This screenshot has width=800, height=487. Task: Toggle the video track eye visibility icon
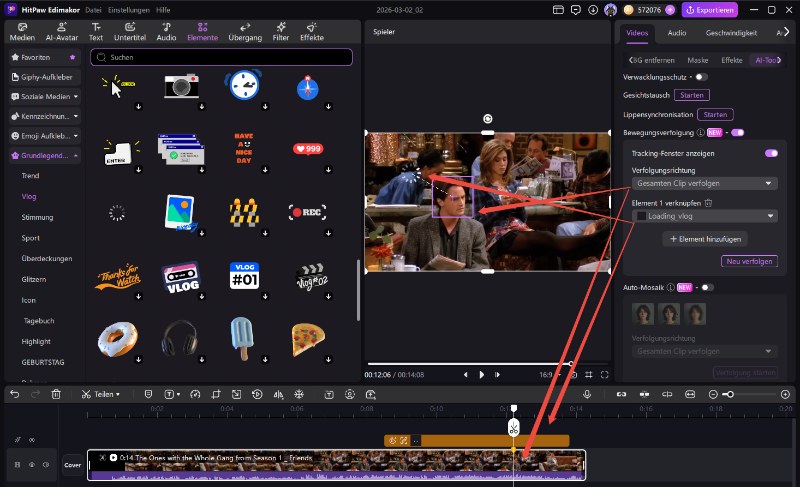(x=32, y=465)
